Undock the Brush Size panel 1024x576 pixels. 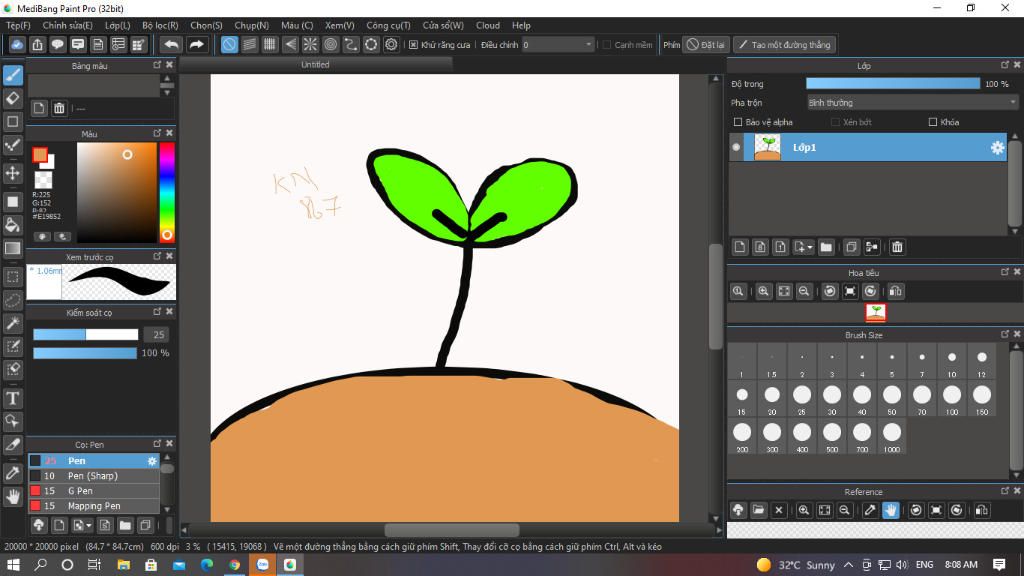tap(1004, 334)
